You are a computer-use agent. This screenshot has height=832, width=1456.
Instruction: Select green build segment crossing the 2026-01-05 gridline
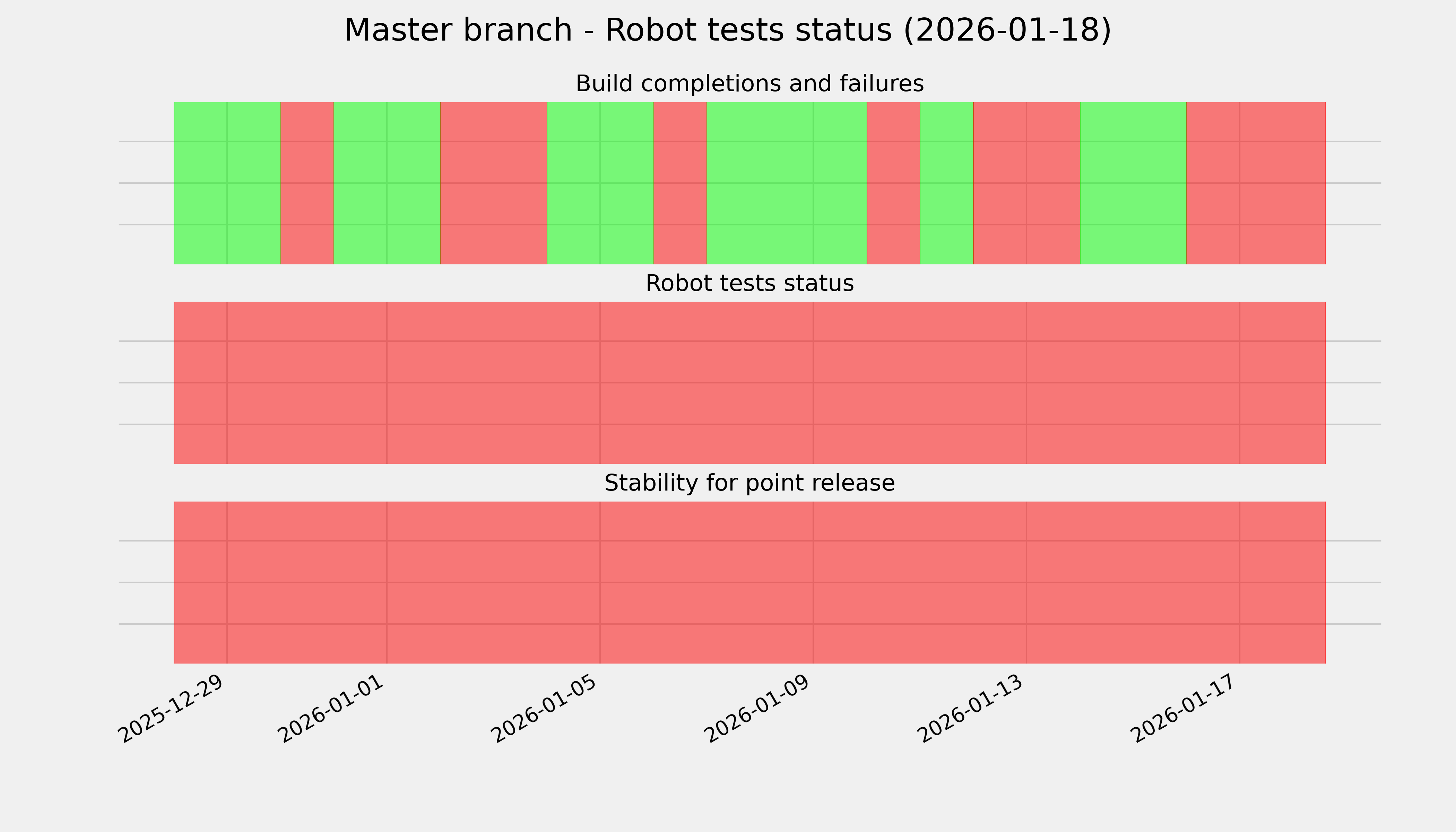coord(600,183)
